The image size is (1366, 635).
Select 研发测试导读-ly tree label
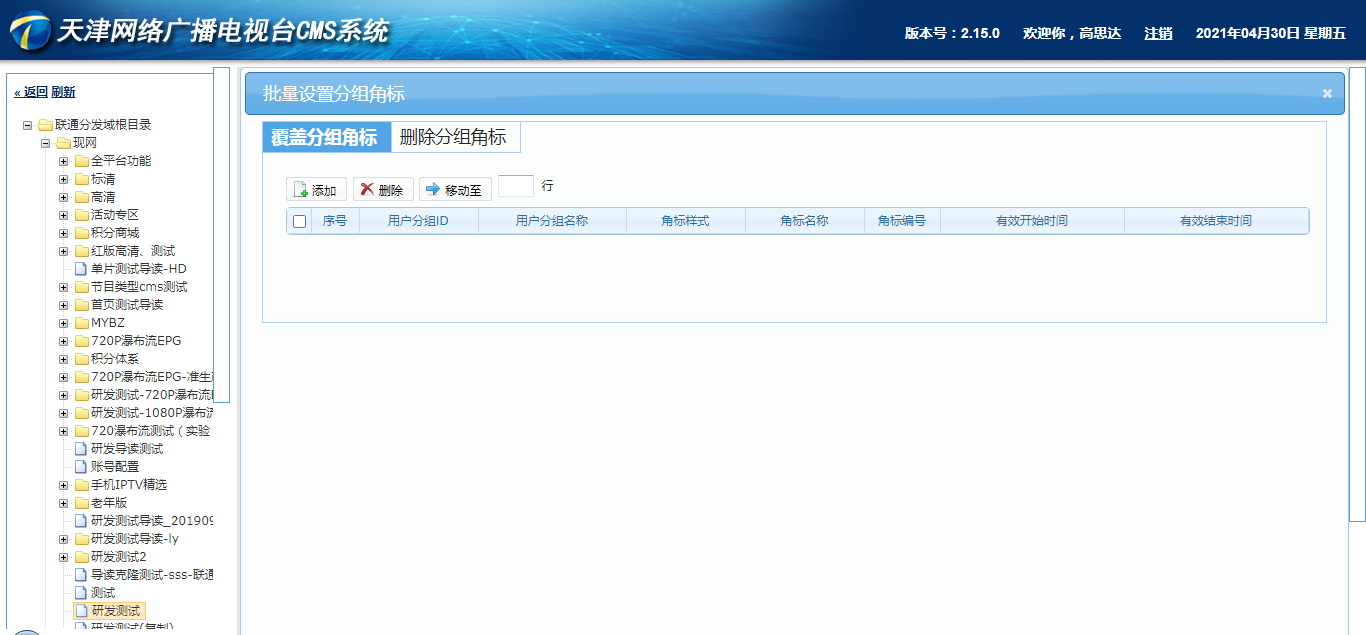(x=135, y=539)
